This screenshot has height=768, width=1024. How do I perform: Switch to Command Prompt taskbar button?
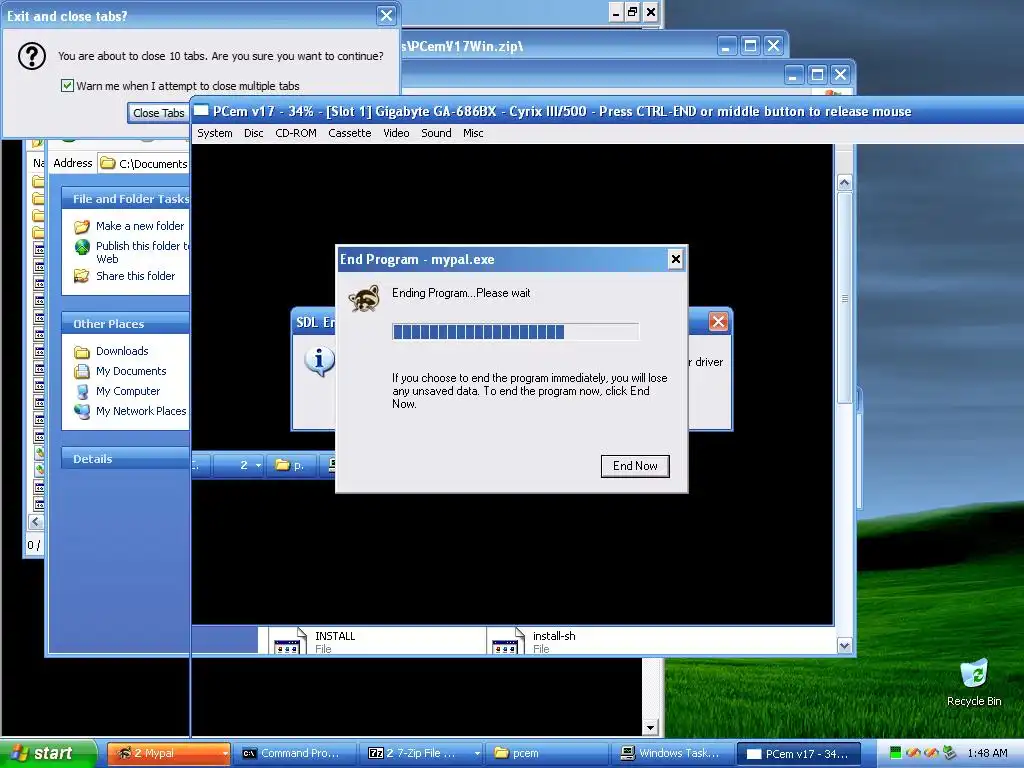point(296,753)
